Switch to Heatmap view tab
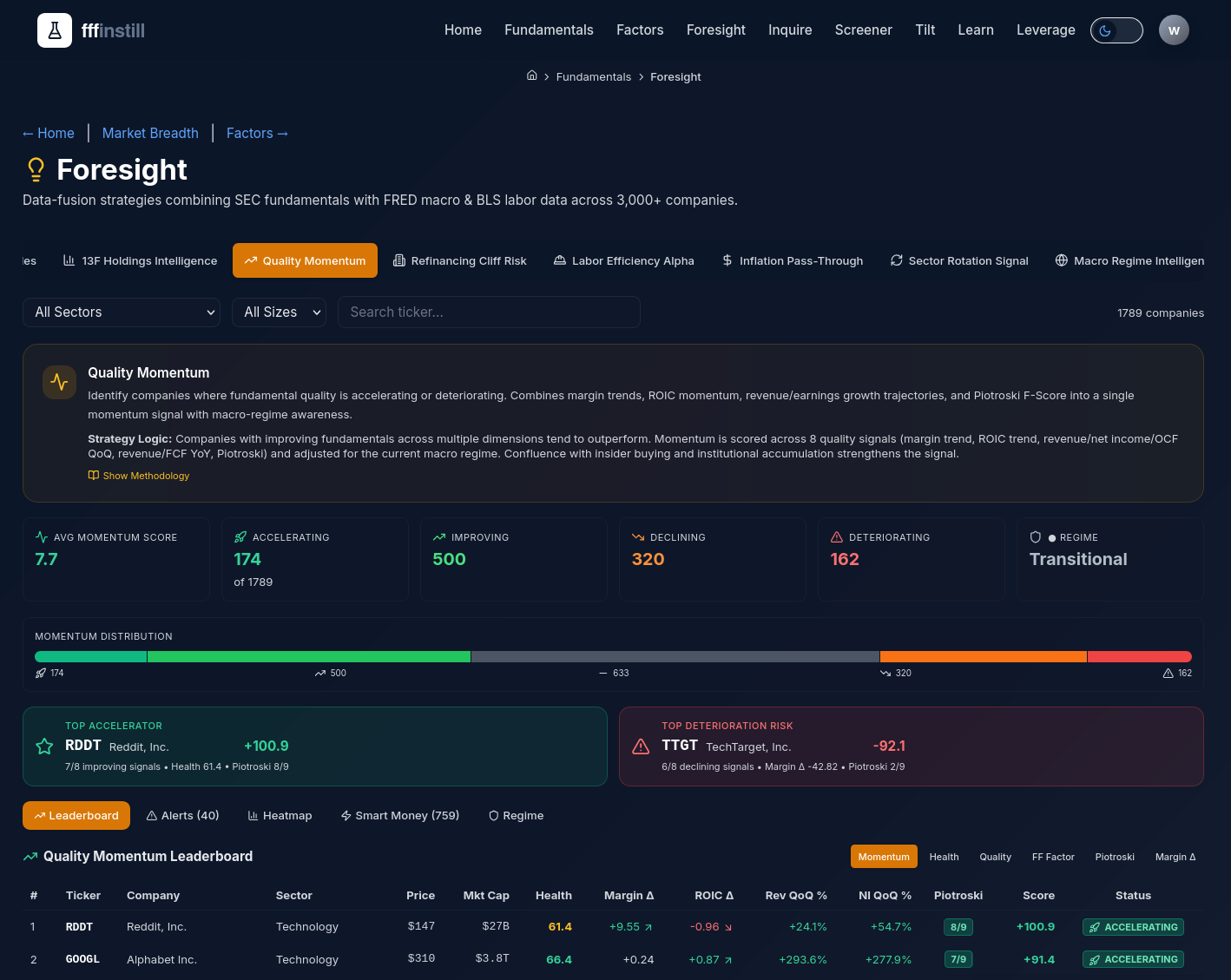This screenshot has width=1231, height=980. pyautogui.click(x=280, y=816)
